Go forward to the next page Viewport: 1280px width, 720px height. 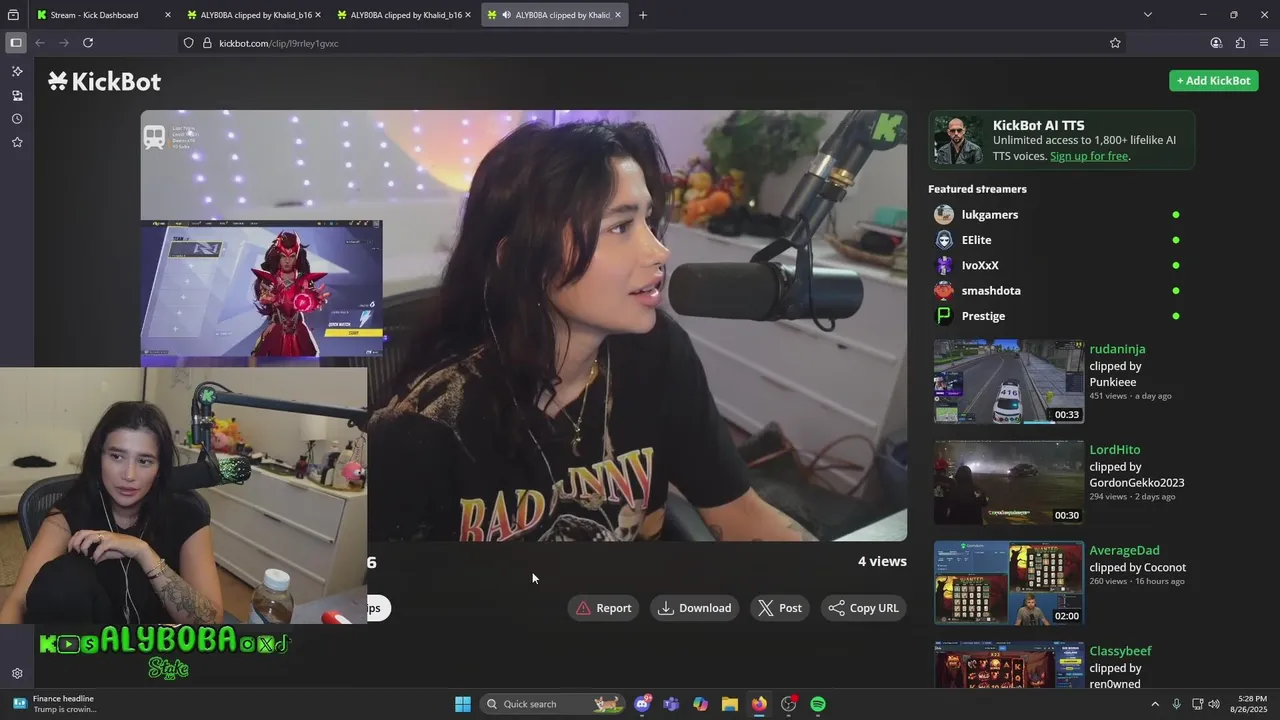coord(64,43)
